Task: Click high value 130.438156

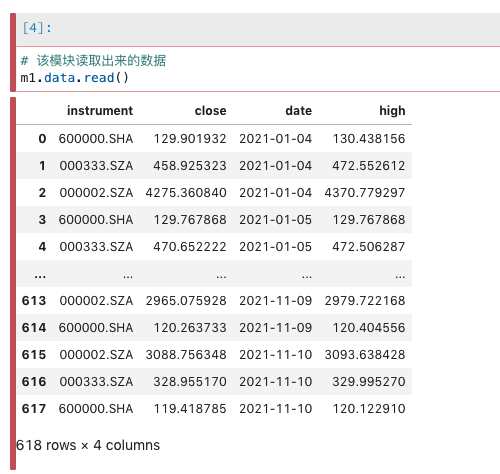Action: pyautogui.click(x=369, y=139)
